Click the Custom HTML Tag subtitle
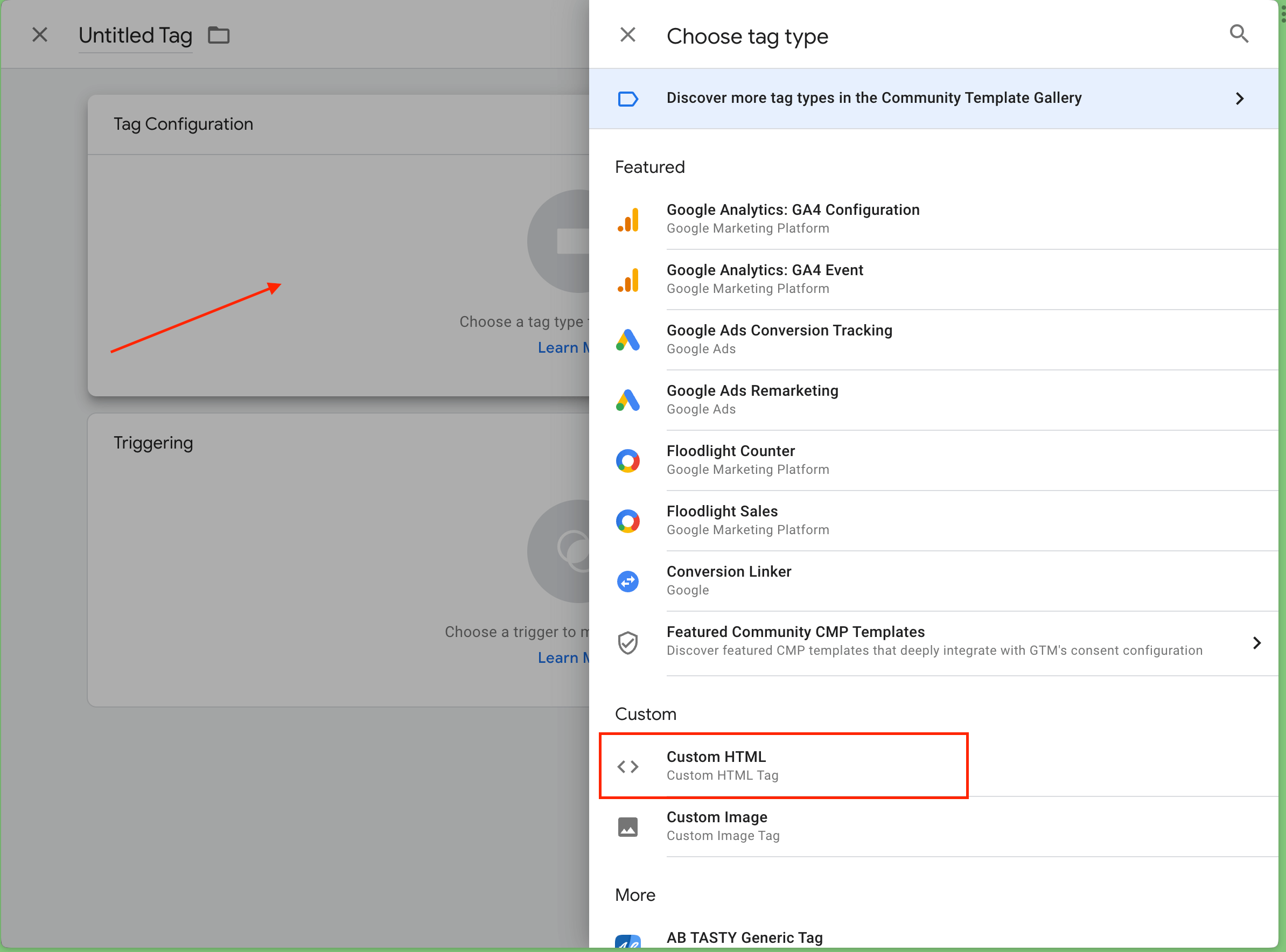This screenshot has width=1286, height=952. tap(722, 775)
